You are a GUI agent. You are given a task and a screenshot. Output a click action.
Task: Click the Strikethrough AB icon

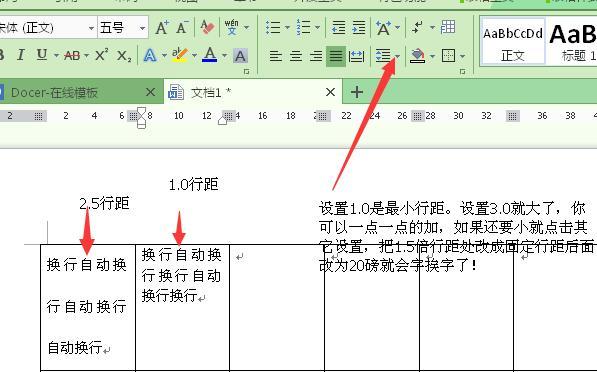point(72,56)
